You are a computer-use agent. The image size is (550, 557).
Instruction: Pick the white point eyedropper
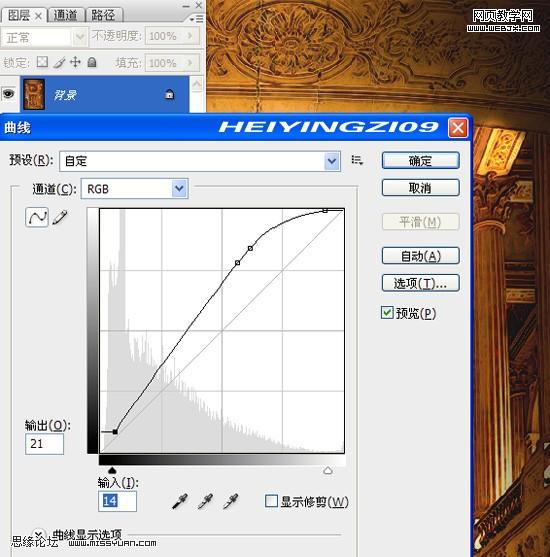pyautogui.click(x=231, y=501)
